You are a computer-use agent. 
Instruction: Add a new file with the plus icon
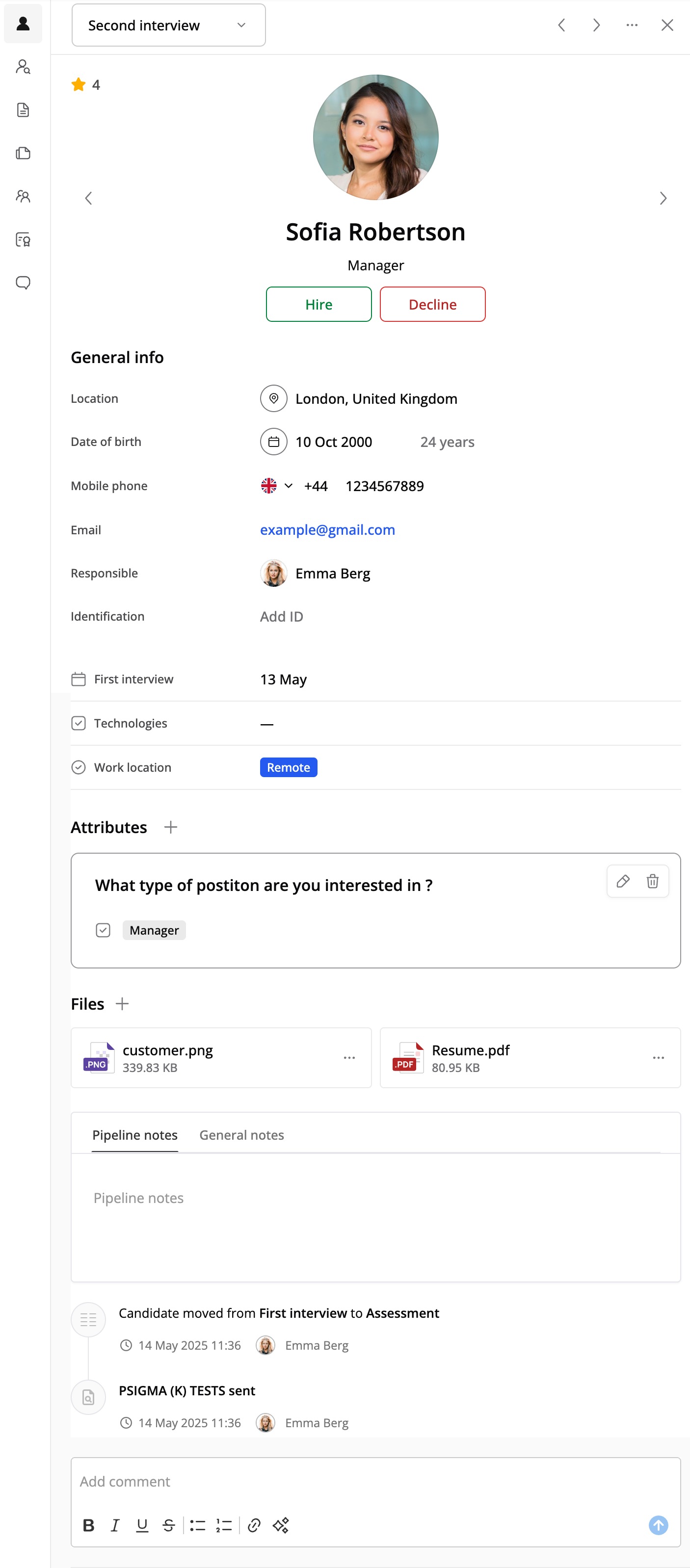click(x=122, y=1004)
